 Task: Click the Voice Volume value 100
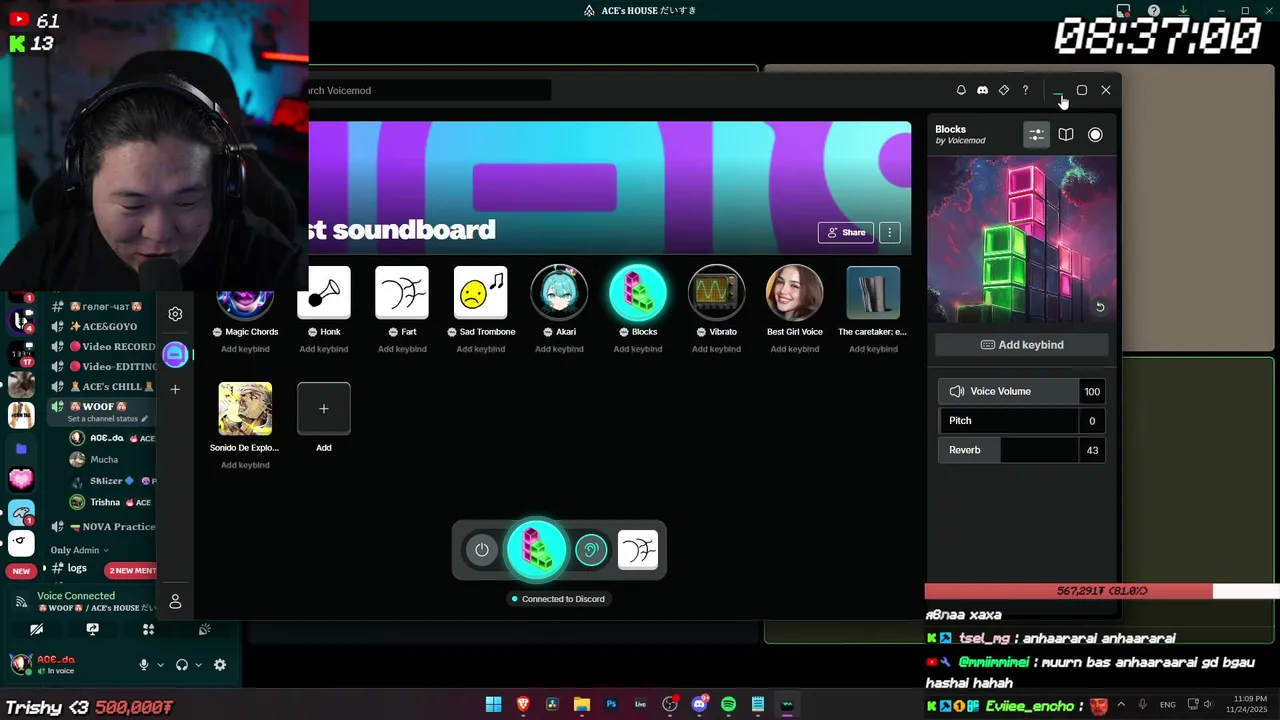point(1092,391)
